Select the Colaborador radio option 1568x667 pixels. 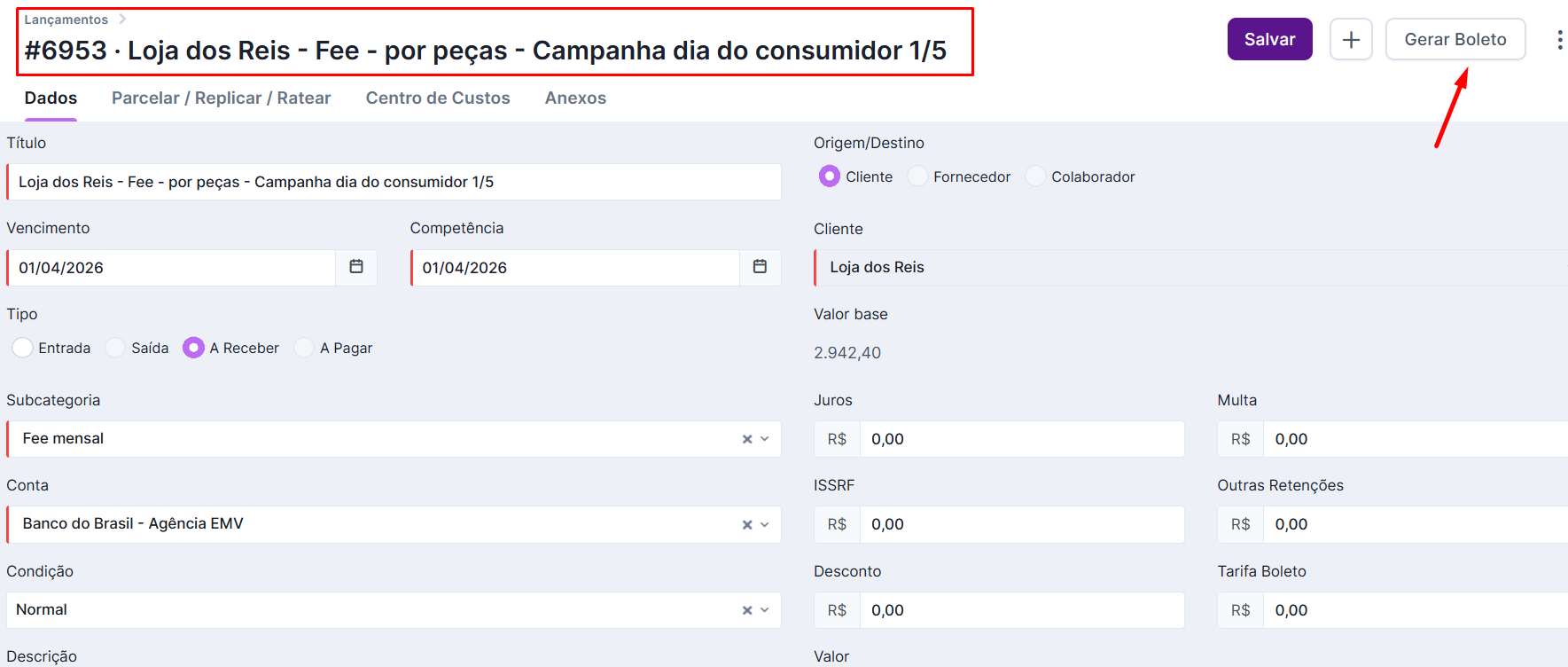(x=1036, y=177)
